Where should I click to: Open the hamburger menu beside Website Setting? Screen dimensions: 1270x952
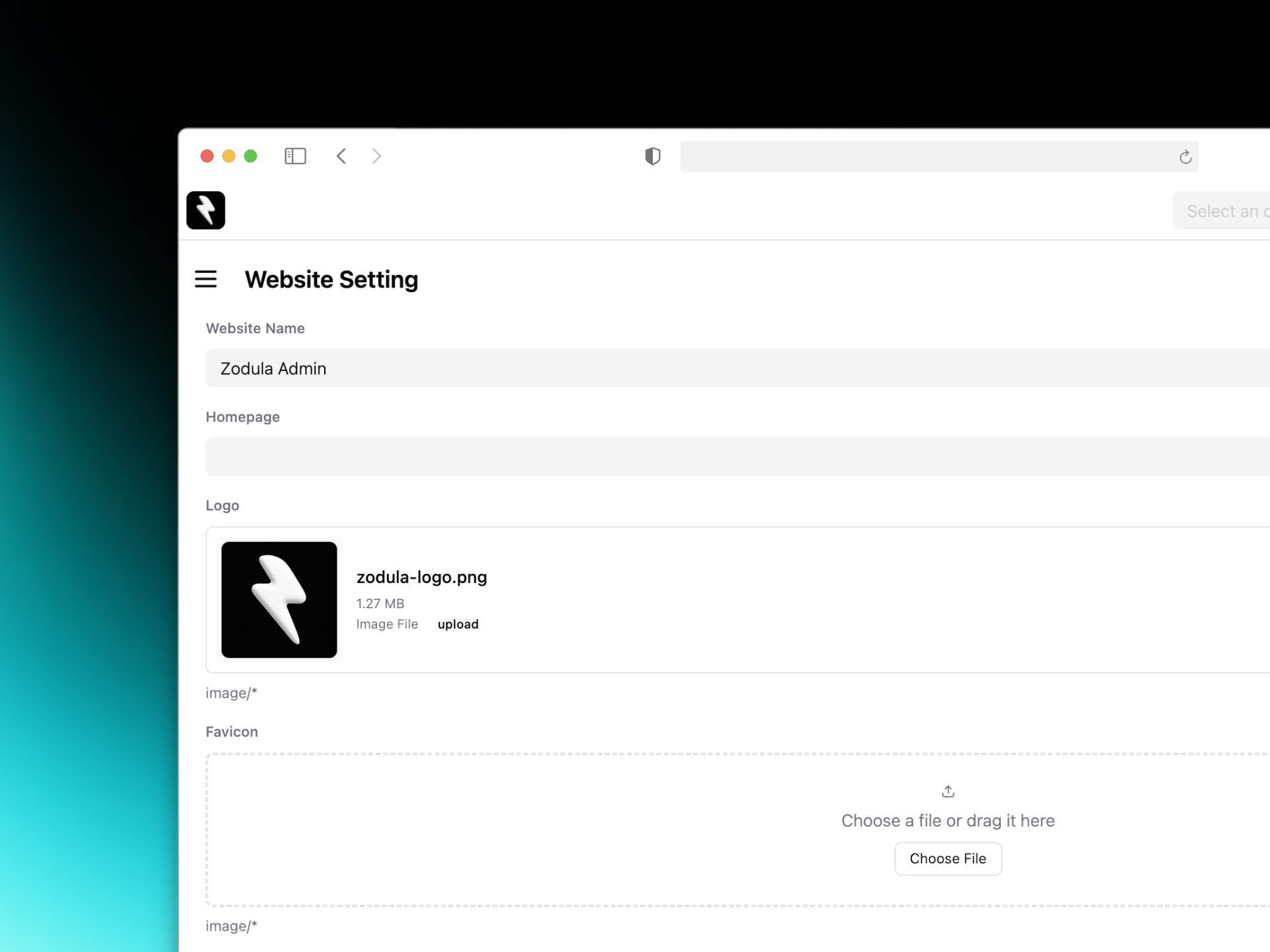click(206, 279)
